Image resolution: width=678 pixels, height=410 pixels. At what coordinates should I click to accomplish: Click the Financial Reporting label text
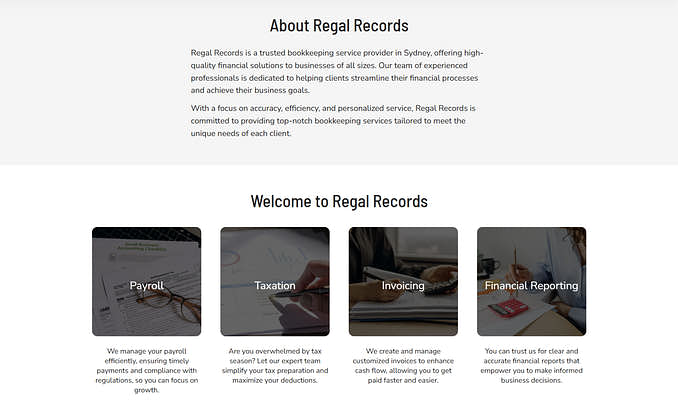tap(532, 286)
